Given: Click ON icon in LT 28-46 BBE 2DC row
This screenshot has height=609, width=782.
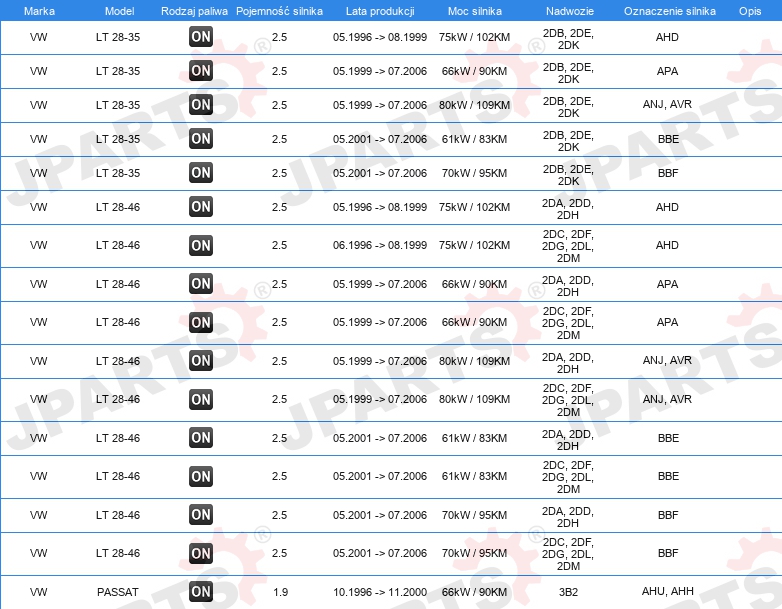Looking at the screenshot, I should (x=201, y=476).
